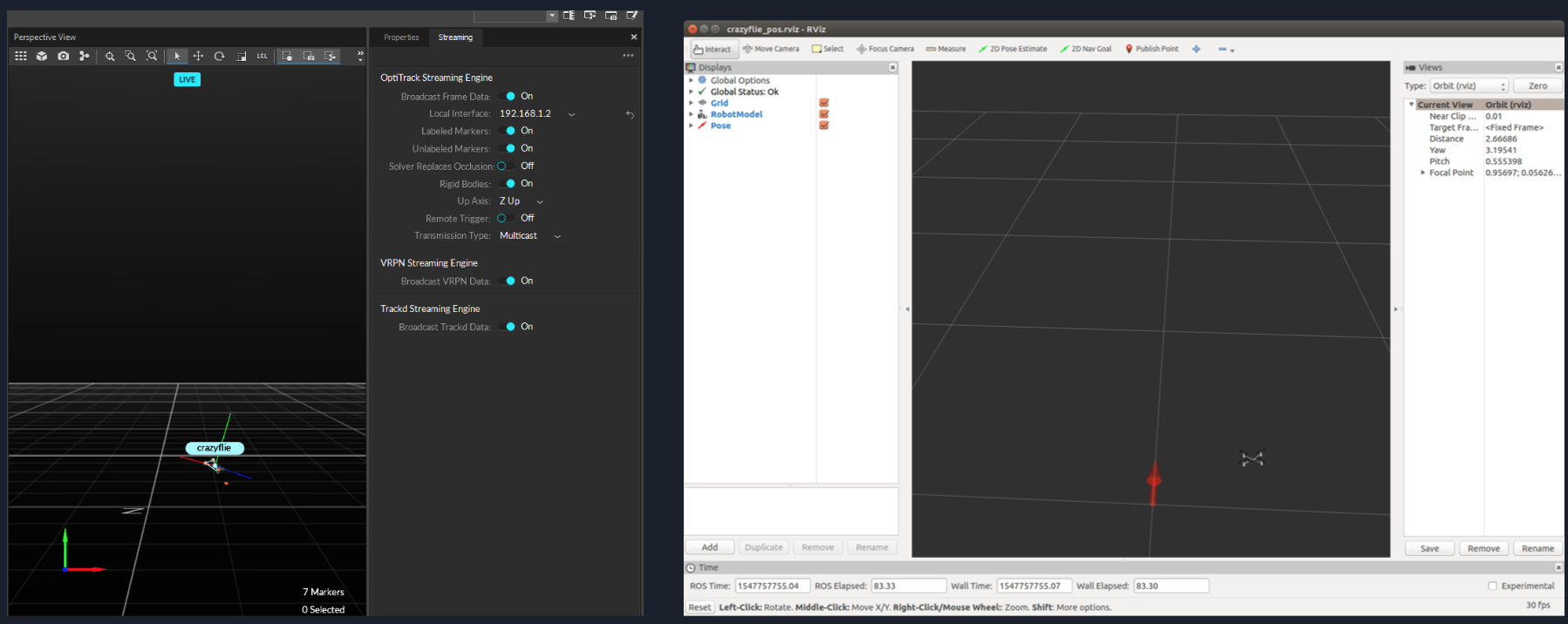
Task: Expand the RobotModel tree item arrow
Action: (692, 114)
